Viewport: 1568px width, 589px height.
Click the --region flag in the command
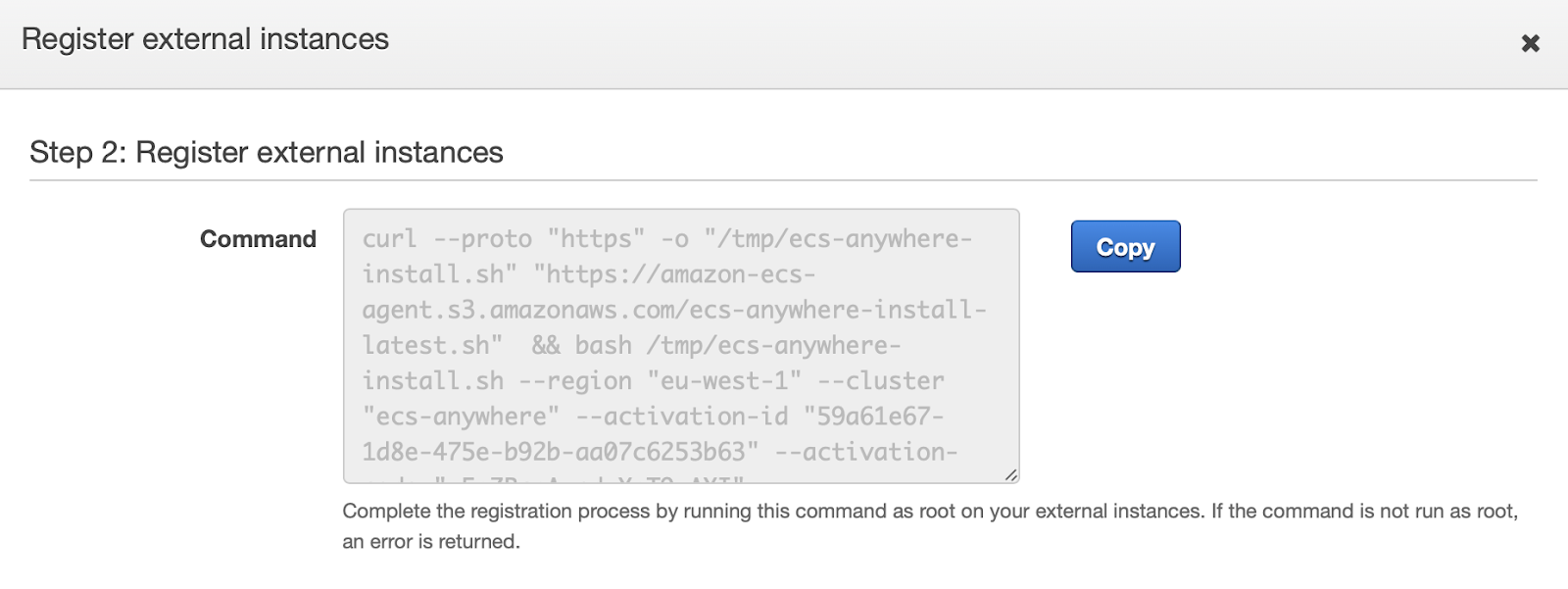click(575, 381)
